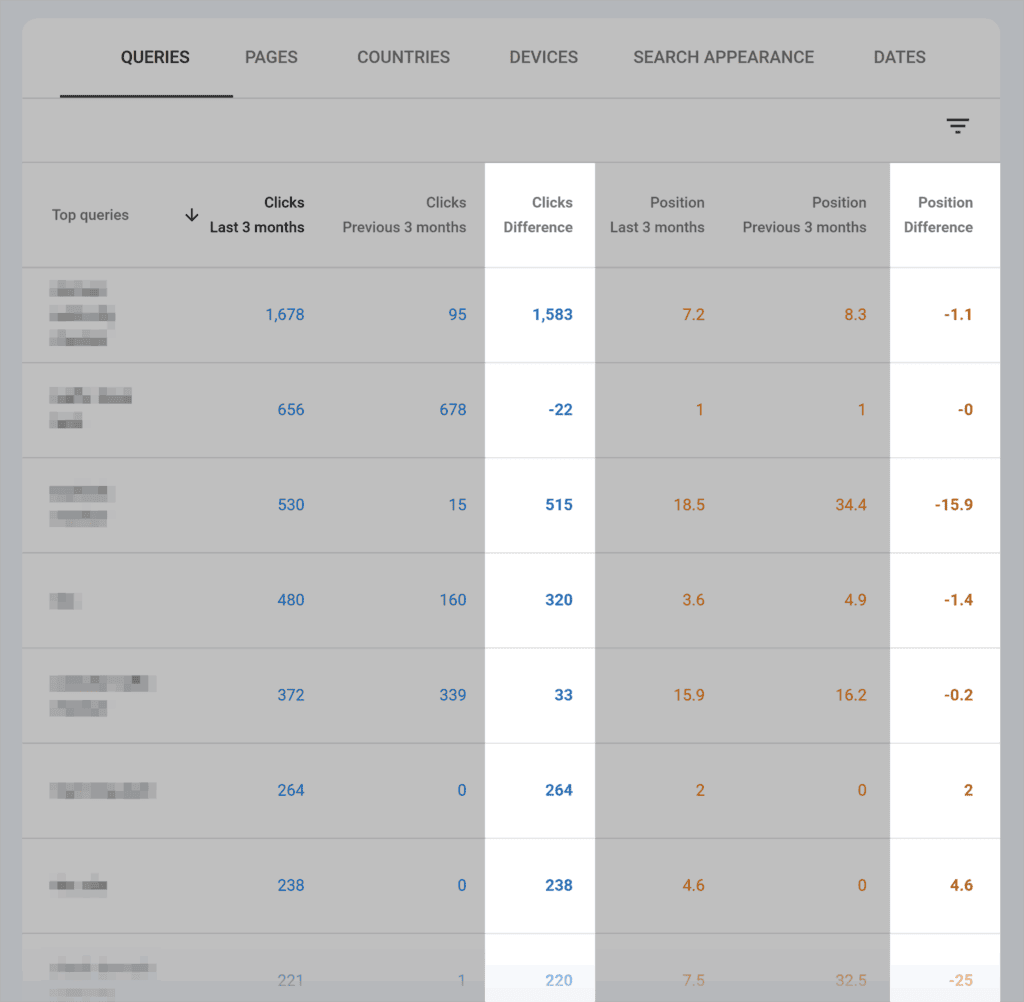
Task: Select the QUERIES tab
Action: [155, 57]
